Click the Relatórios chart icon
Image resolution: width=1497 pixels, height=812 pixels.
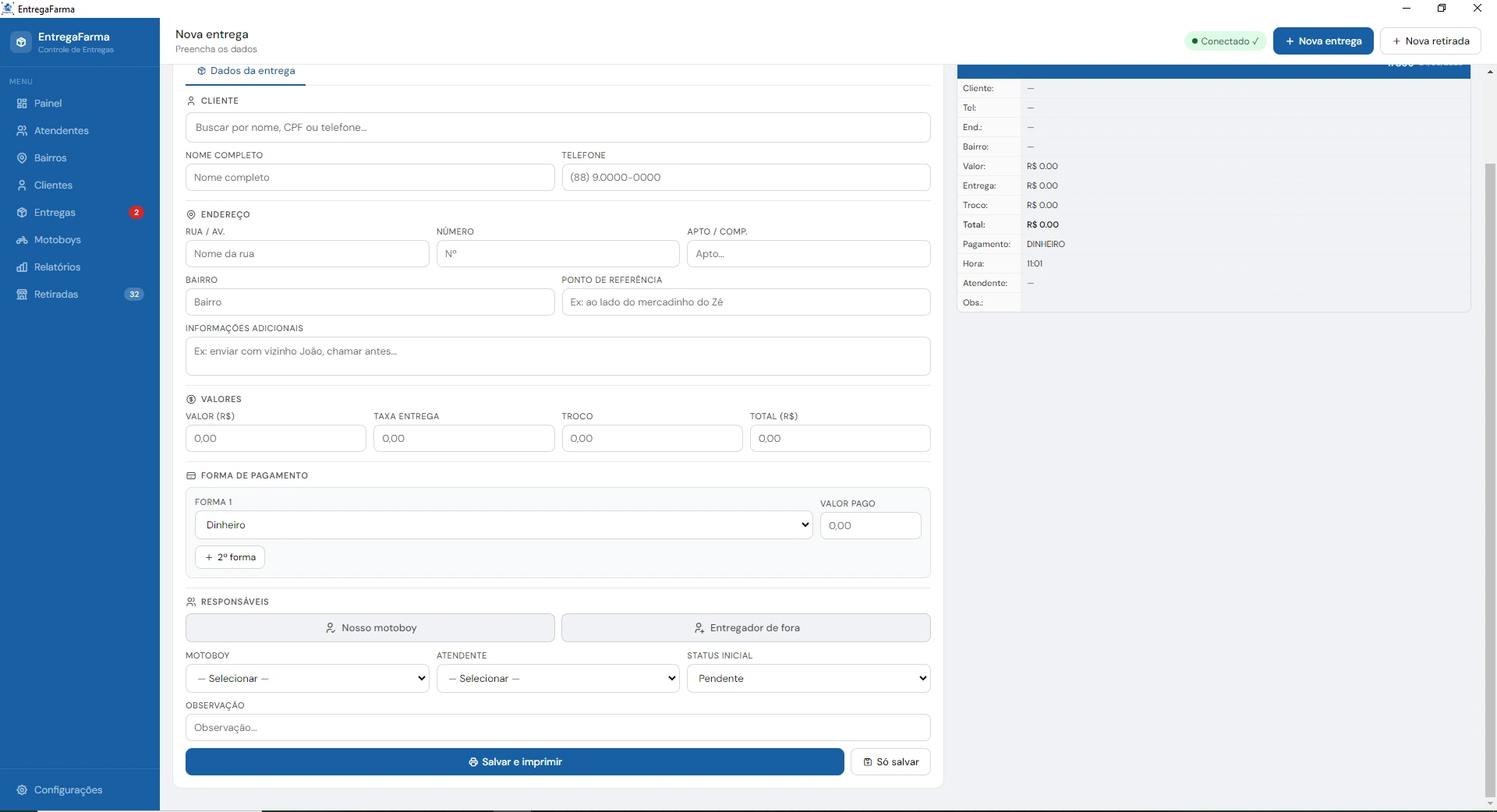tap(22, 267)
